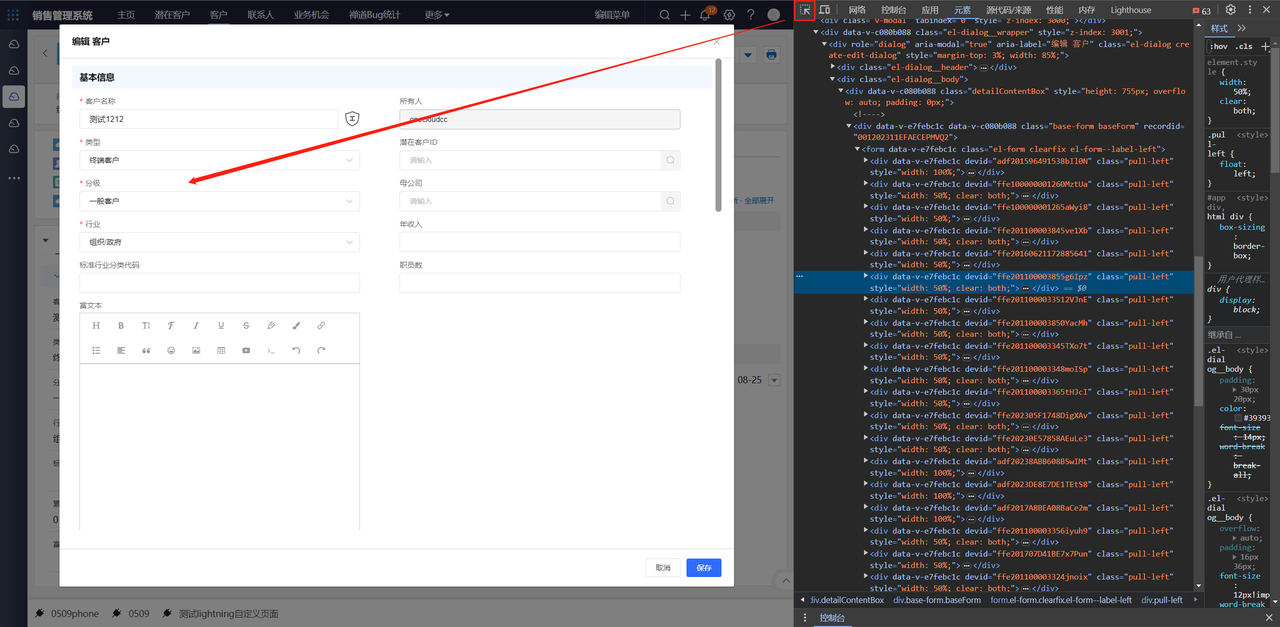Click the italic icon in rich text toolbar

(x=196, y=326)
